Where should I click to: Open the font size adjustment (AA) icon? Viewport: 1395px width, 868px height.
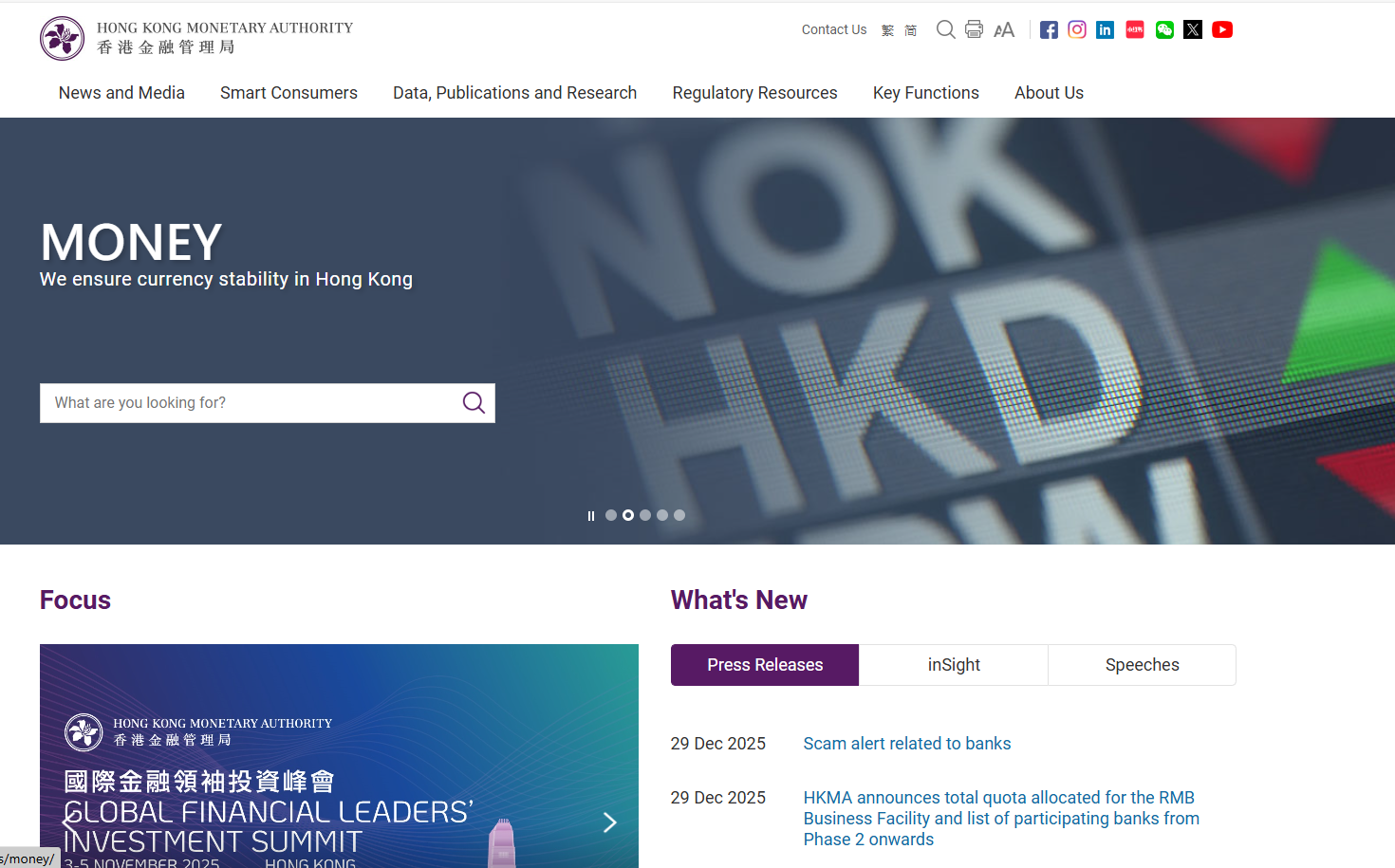click(x=1004, y=29)
